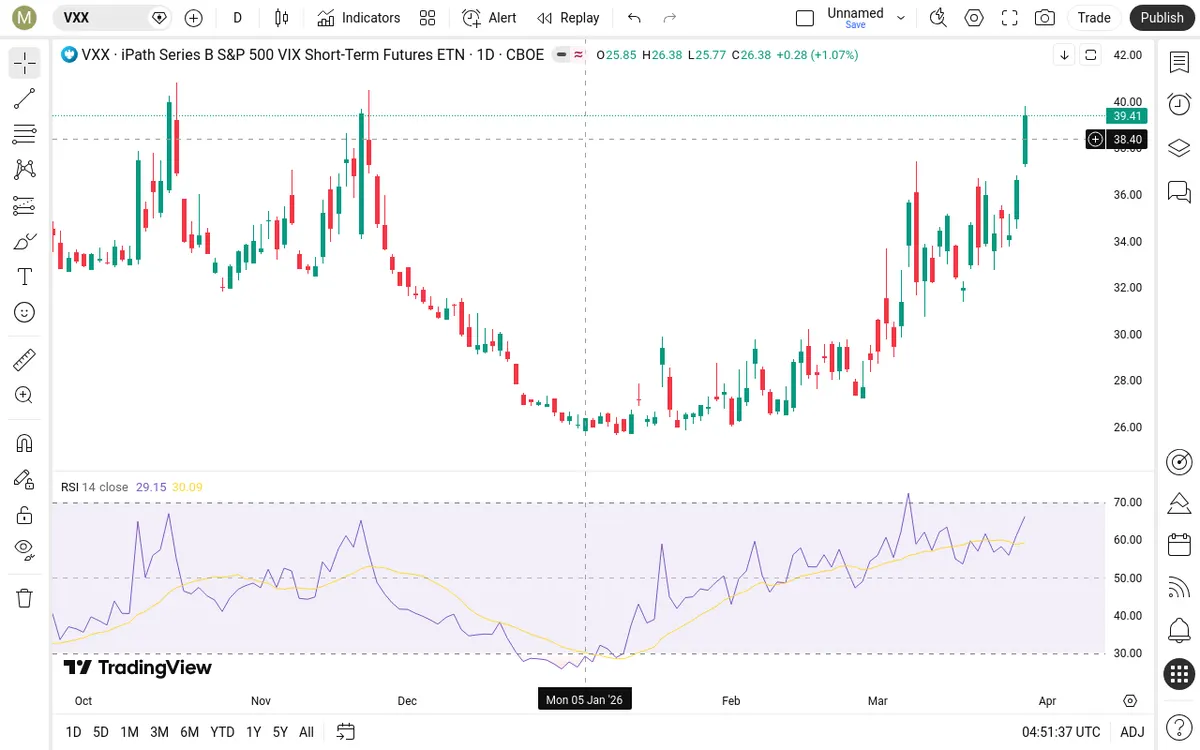The height and width of the screenshot is (750, 1200).
Task: Open the object tree layers icon
Action: pos(1179,148)
